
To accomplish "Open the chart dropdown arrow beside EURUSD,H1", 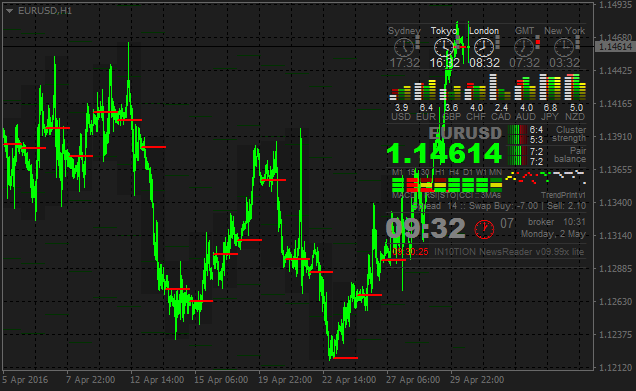I will (9, 11).
